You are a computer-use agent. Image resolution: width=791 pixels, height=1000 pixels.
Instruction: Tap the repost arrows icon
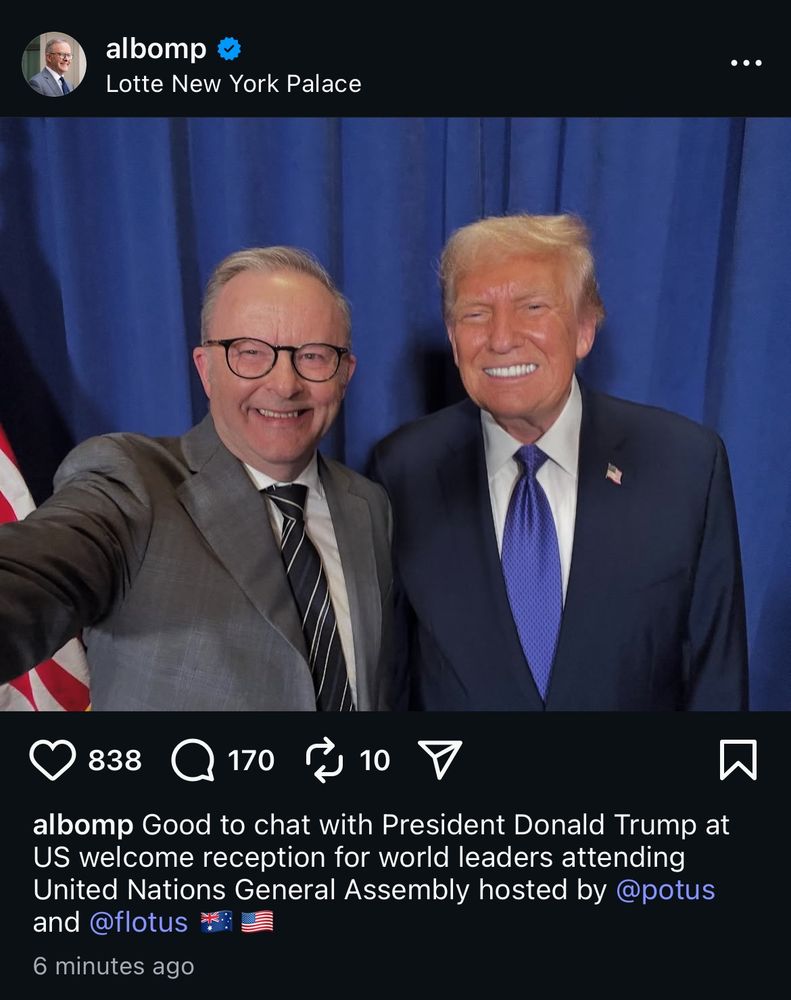325,760
